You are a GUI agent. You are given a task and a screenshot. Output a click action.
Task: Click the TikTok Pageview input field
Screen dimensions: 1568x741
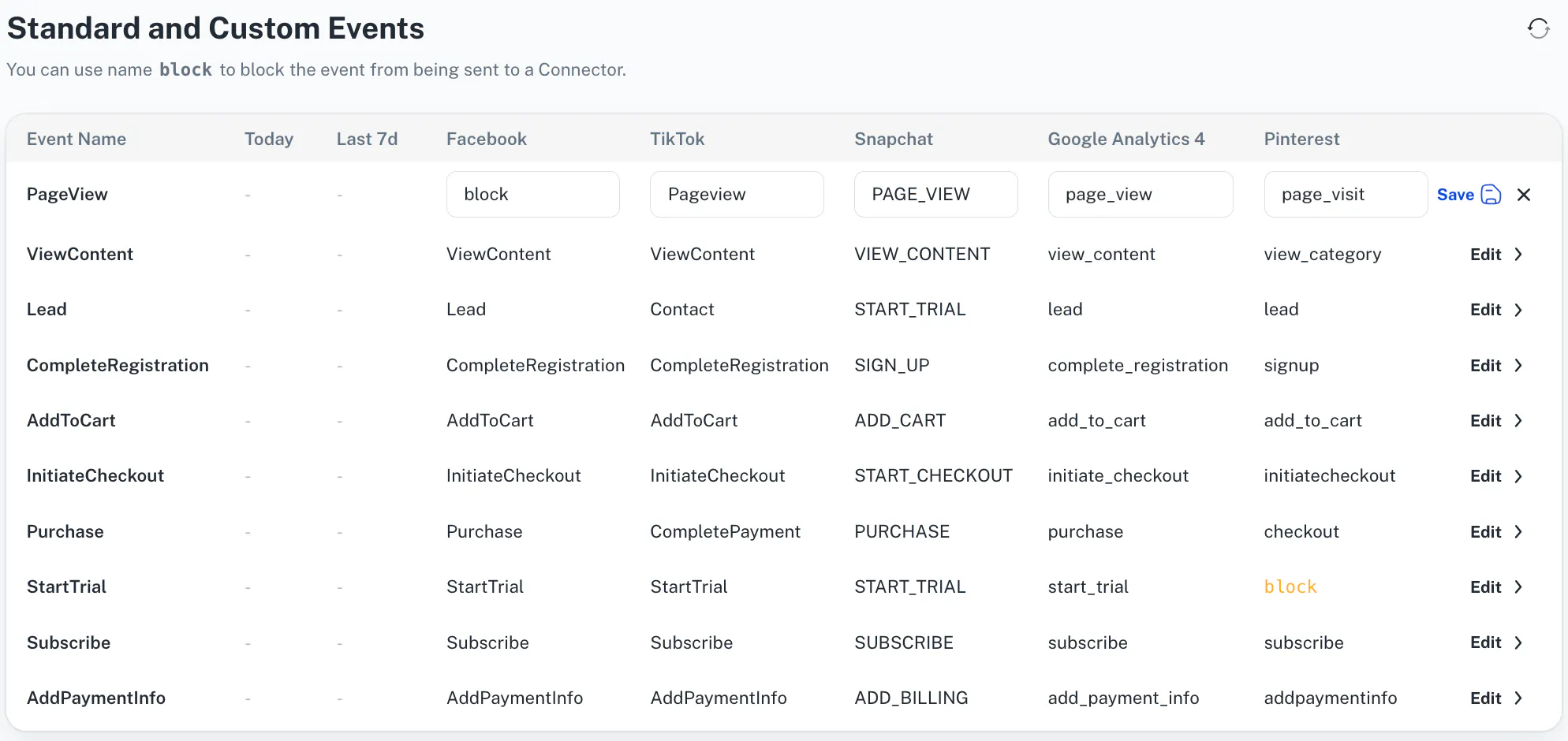pyautogui.click(x=737, y=195)
